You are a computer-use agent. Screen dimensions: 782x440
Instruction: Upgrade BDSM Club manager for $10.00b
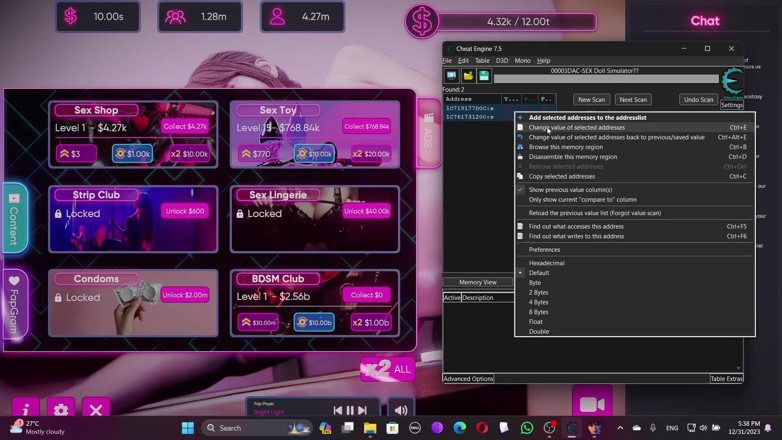(x=314, y=323)
